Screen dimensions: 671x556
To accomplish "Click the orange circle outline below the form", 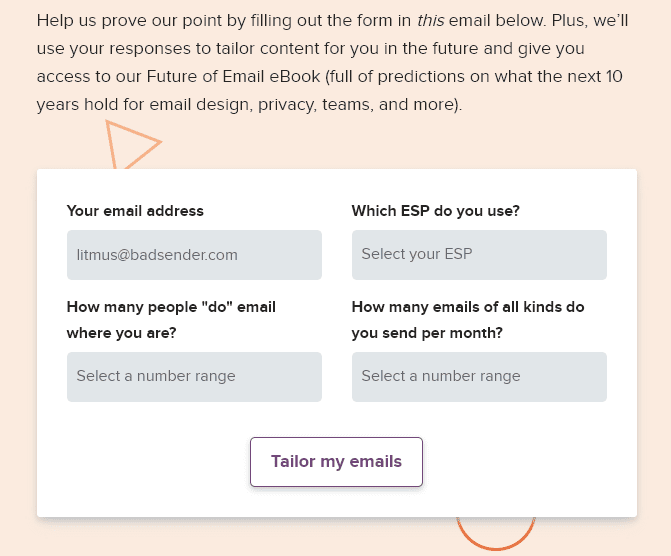I will point(496,533).
